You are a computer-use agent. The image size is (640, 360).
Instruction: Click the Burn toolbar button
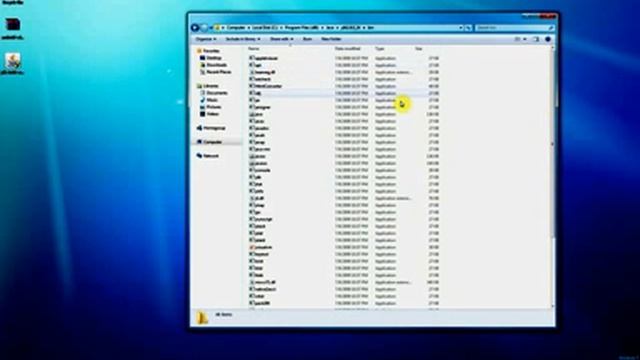point(307,39)
